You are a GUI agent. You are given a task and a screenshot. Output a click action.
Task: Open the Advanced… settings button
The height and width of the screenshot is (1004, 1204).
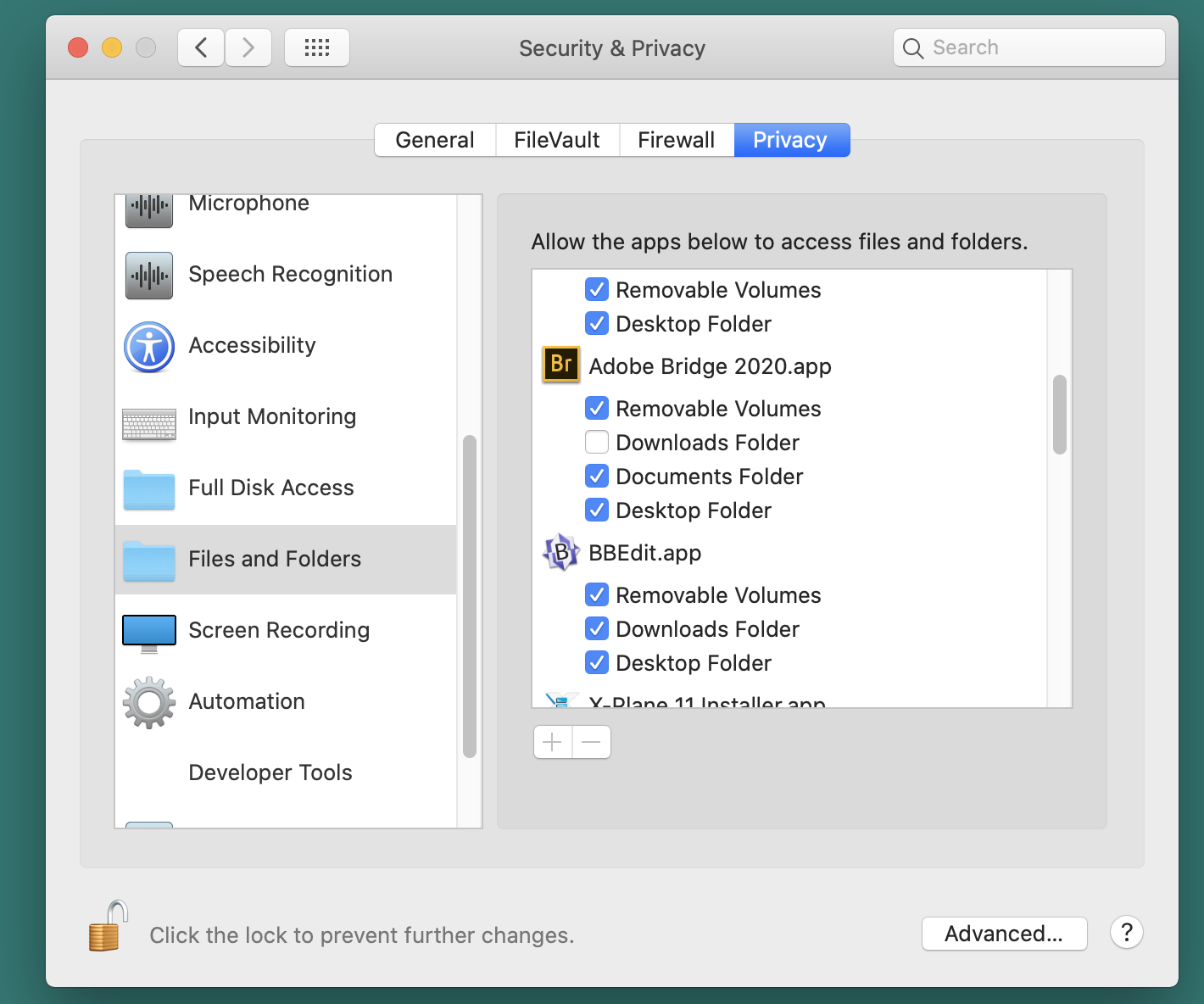click(1004, 934)
